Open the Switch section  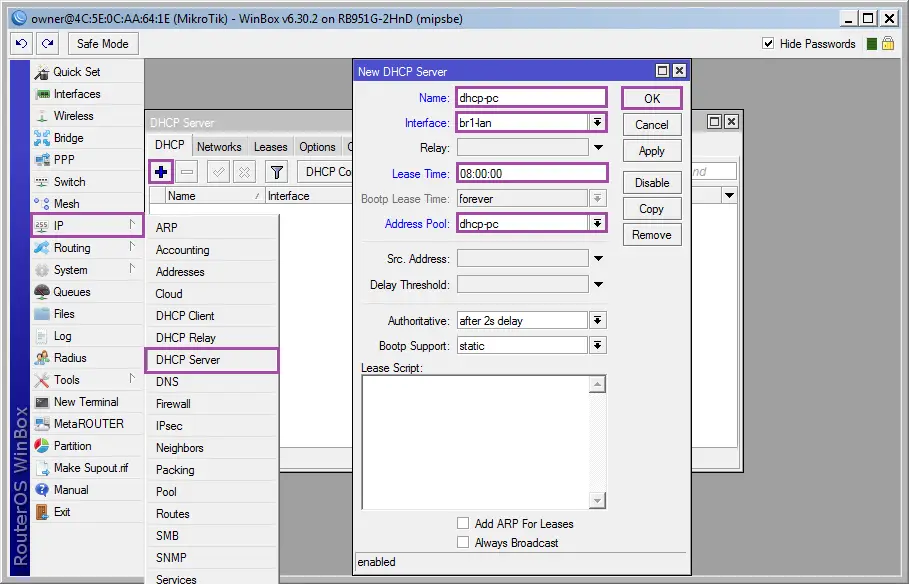(x=87, y=182)
